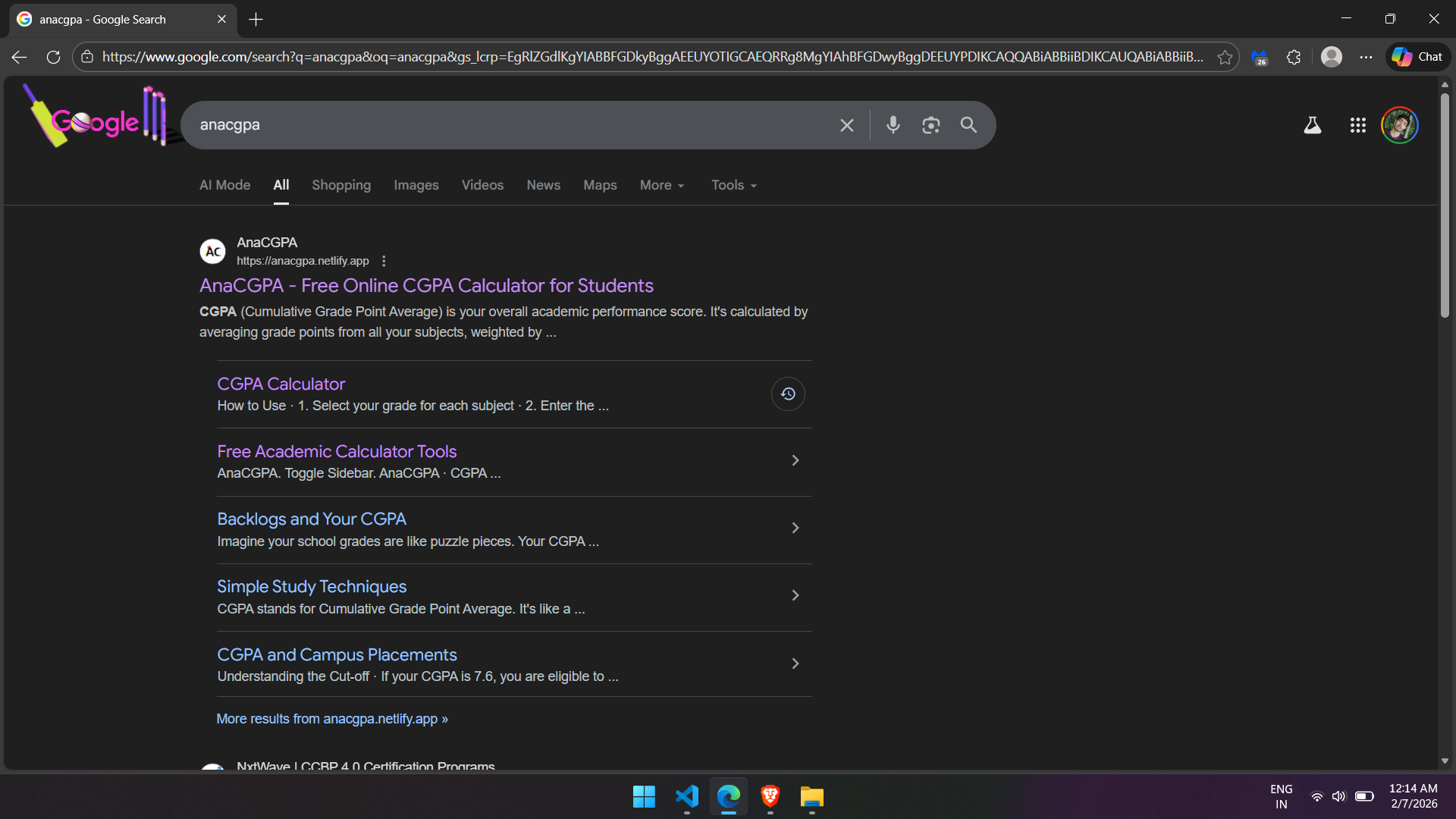This screenshot has height=819, width=1456.
Task: Click the ENG IN language indicator
Action: coord(1282,797)
